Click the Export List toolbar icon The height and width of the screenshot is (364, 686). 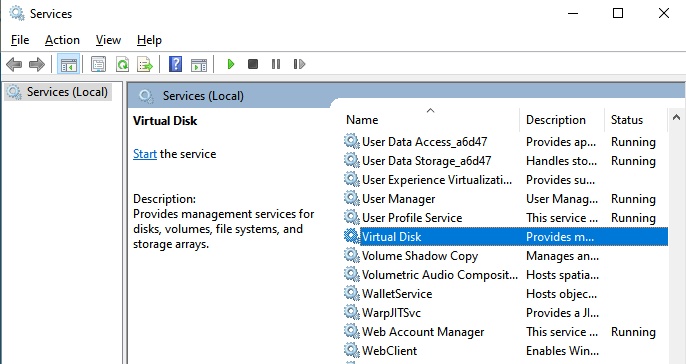(145, 65)
